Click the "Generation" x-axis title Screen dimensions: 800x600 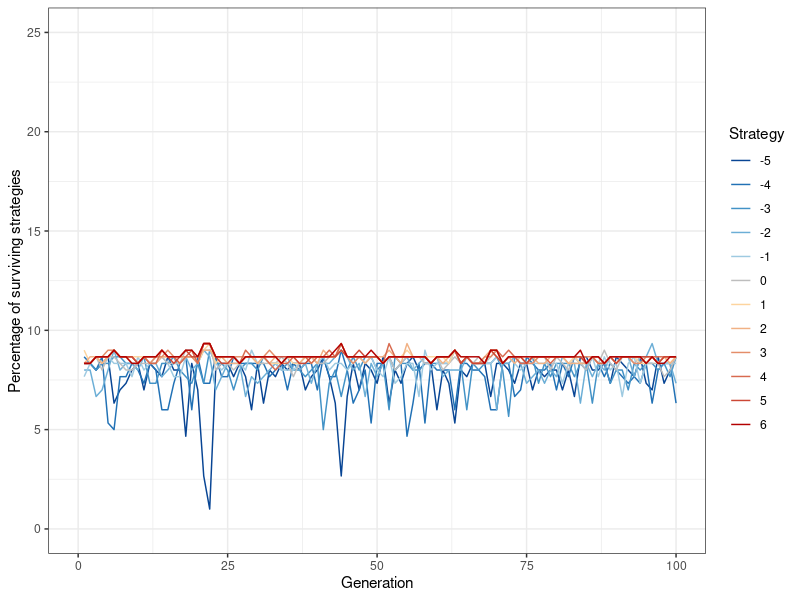tap(377, 583)
